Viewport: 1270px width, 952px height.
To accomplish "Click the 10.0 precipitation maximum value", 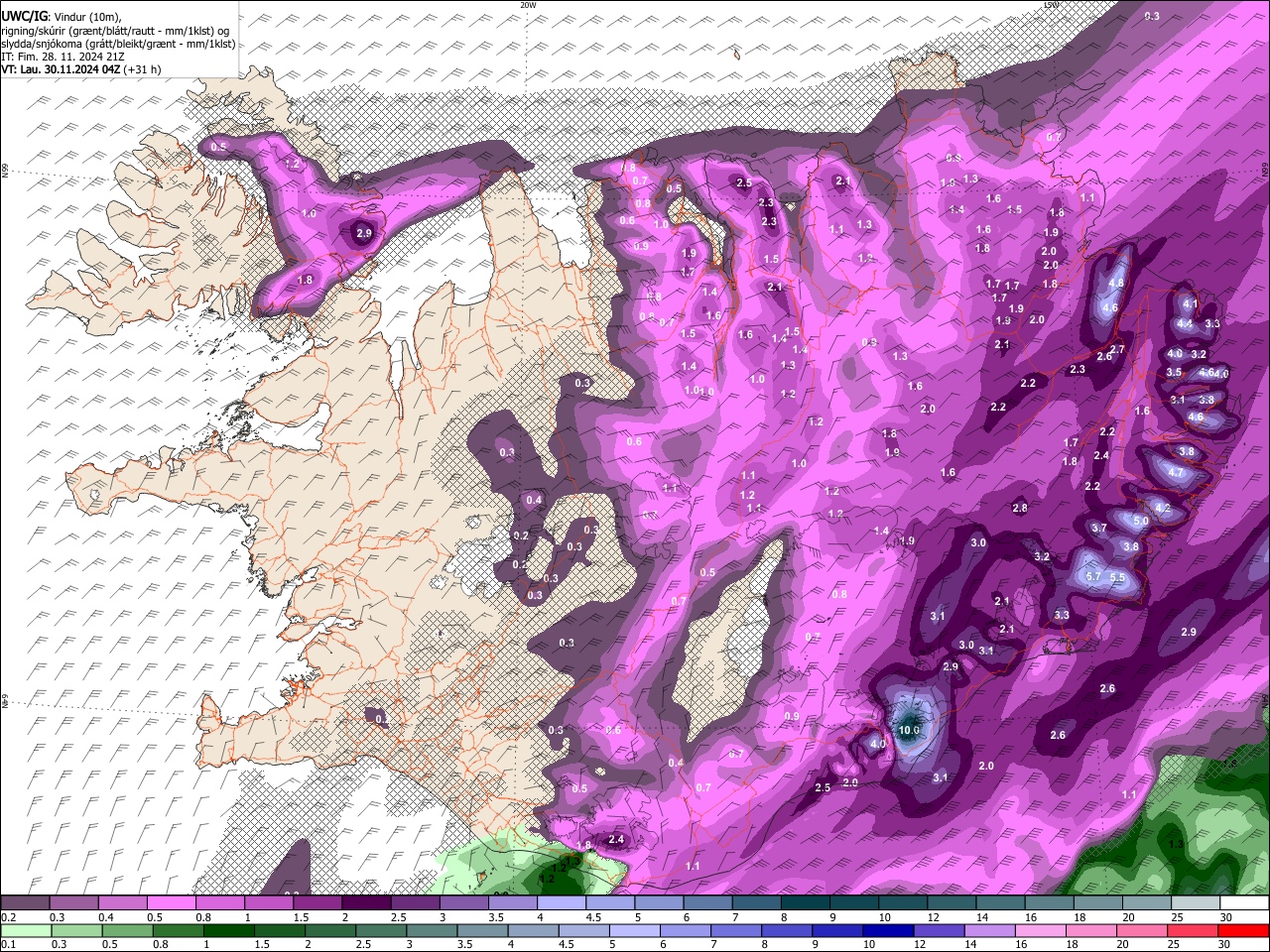I will point(909,730).
